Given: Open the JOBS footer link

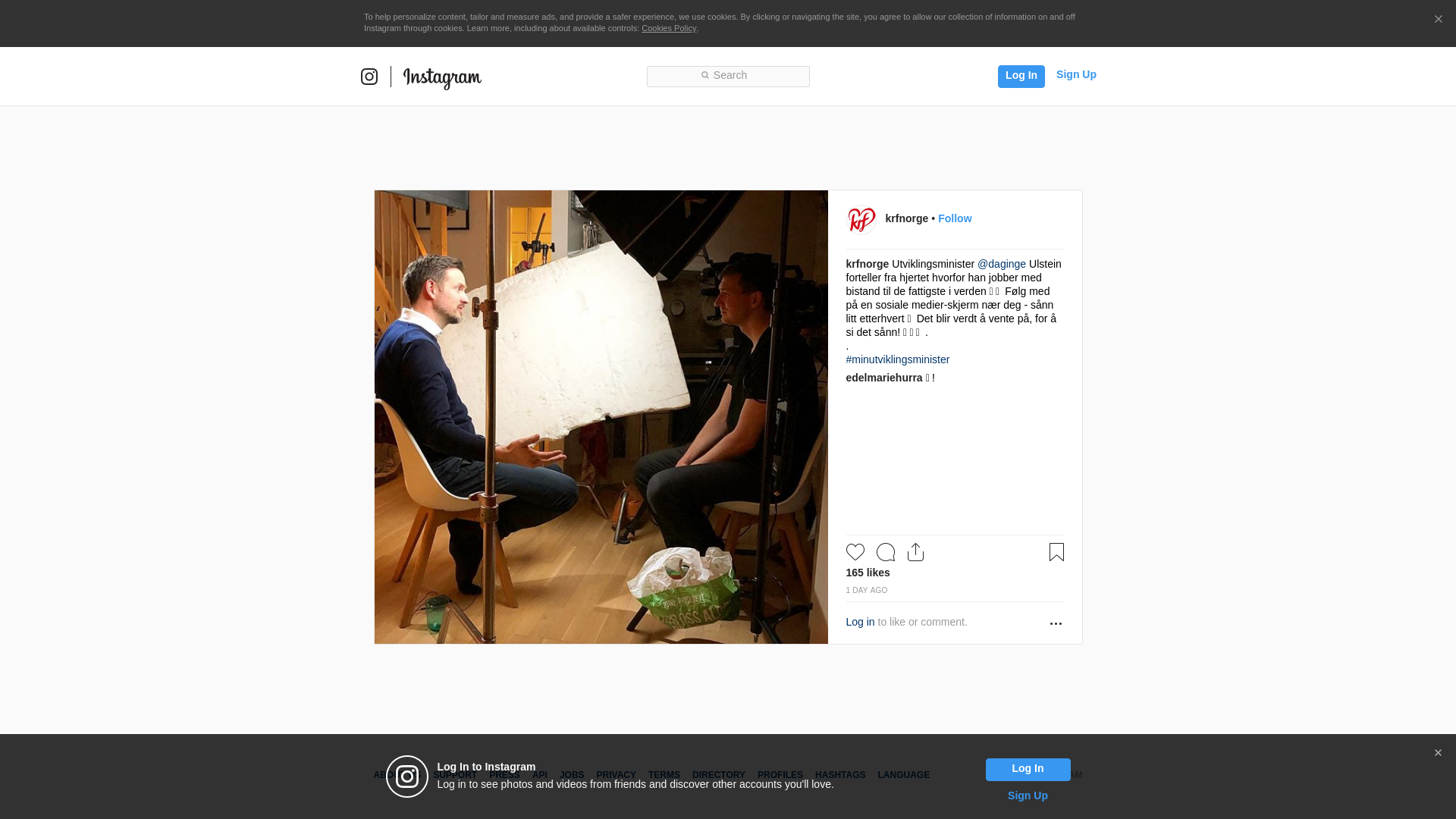Looking at the screenshot, I should pos(572,775).
